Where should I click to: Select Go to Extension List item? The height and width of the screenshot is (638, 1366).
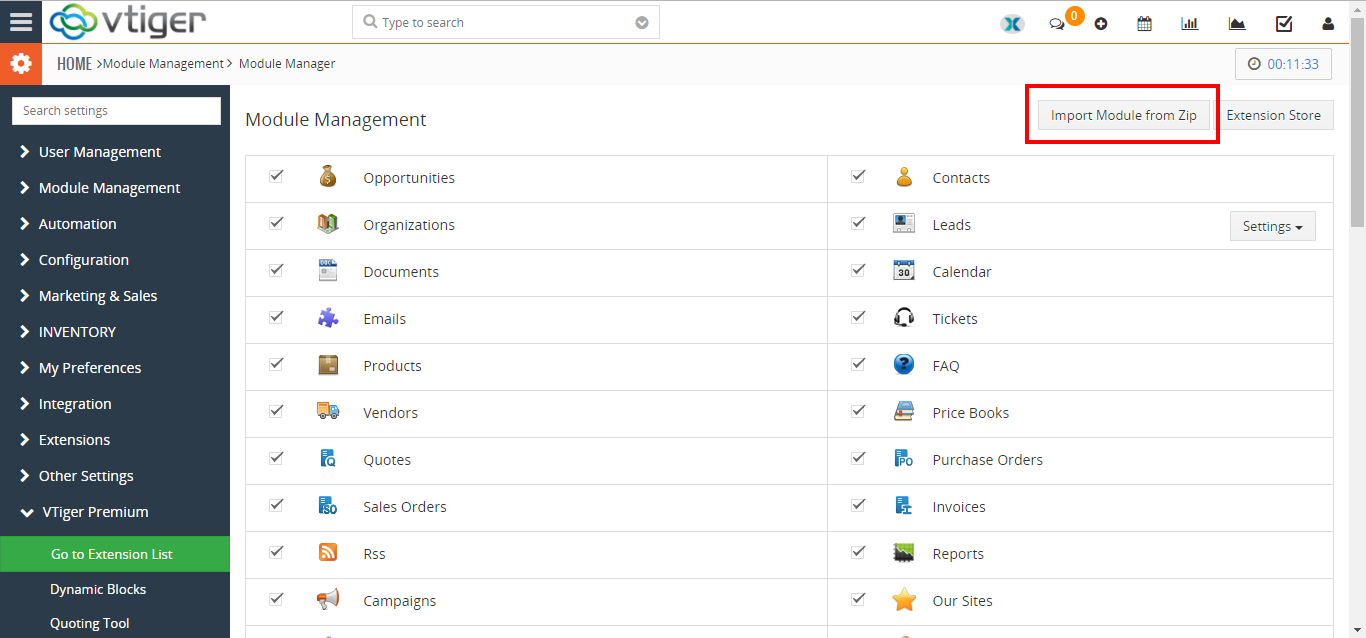[x=115, y=554]
